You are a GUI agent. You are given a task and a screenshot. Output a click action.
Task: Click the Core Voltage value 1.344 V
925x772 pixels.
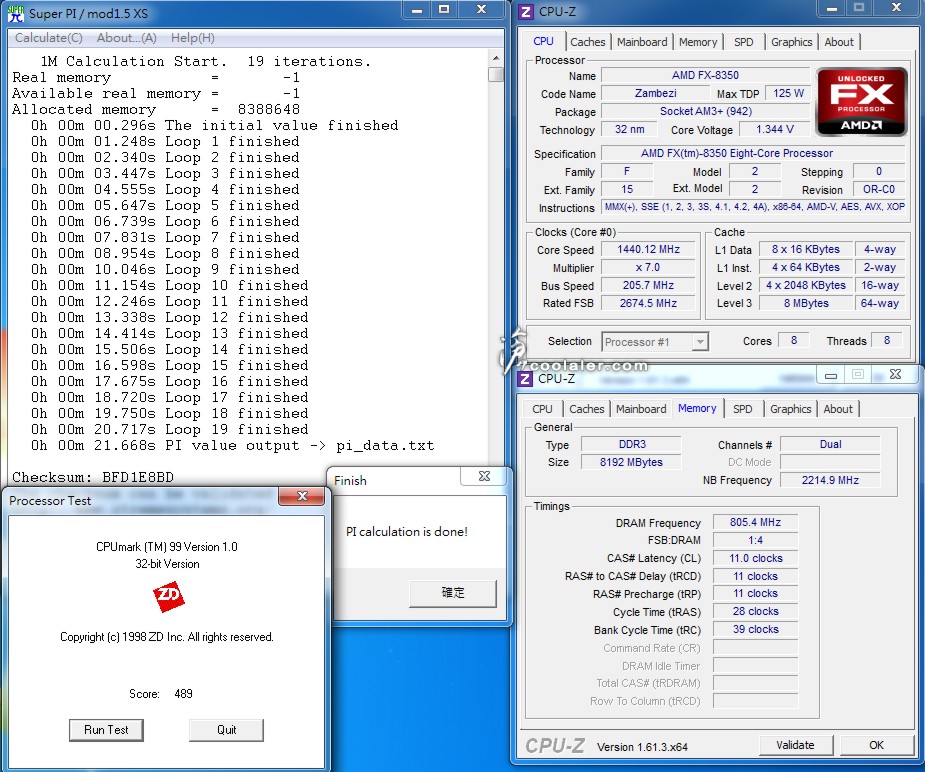[775, 129]
